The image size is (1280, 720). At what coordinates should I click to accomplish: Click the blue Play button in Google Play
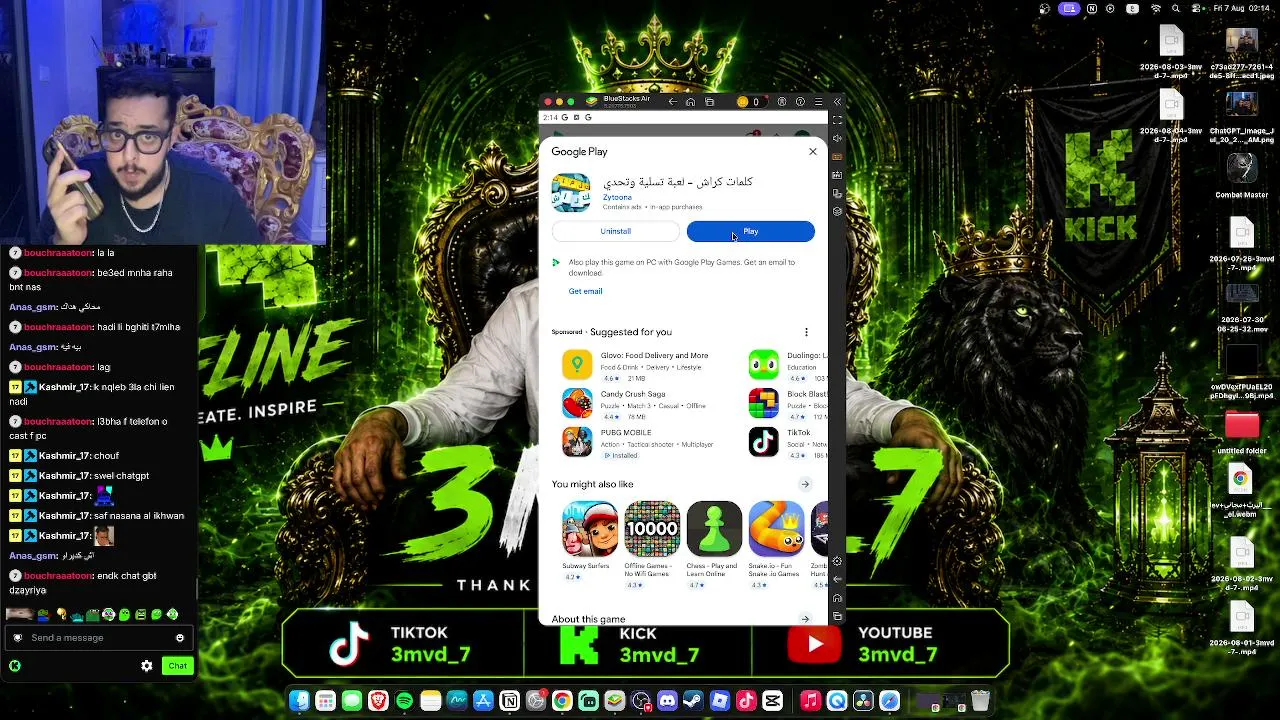click(x=750, y=231)
